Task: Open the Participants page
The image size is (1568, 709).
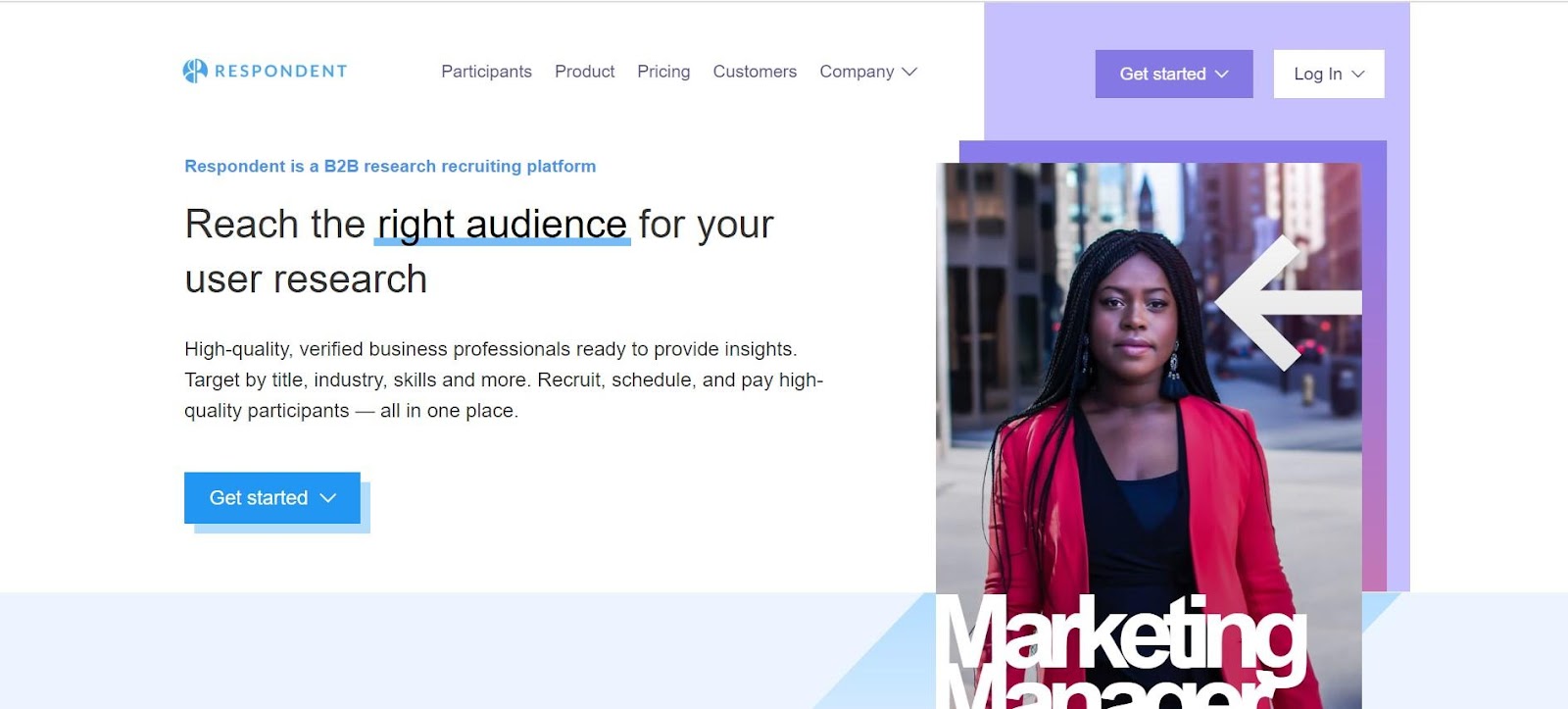Action: pos(486,72)
